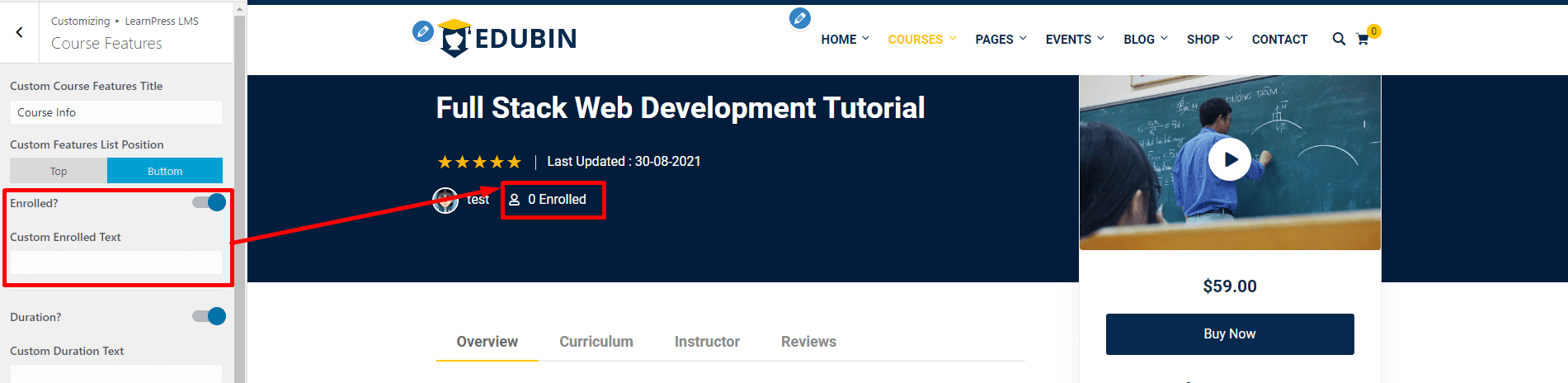Toggle the Enrolled? switch off
The height and width of the screenshot is (383, 1568).
[209, 203]
